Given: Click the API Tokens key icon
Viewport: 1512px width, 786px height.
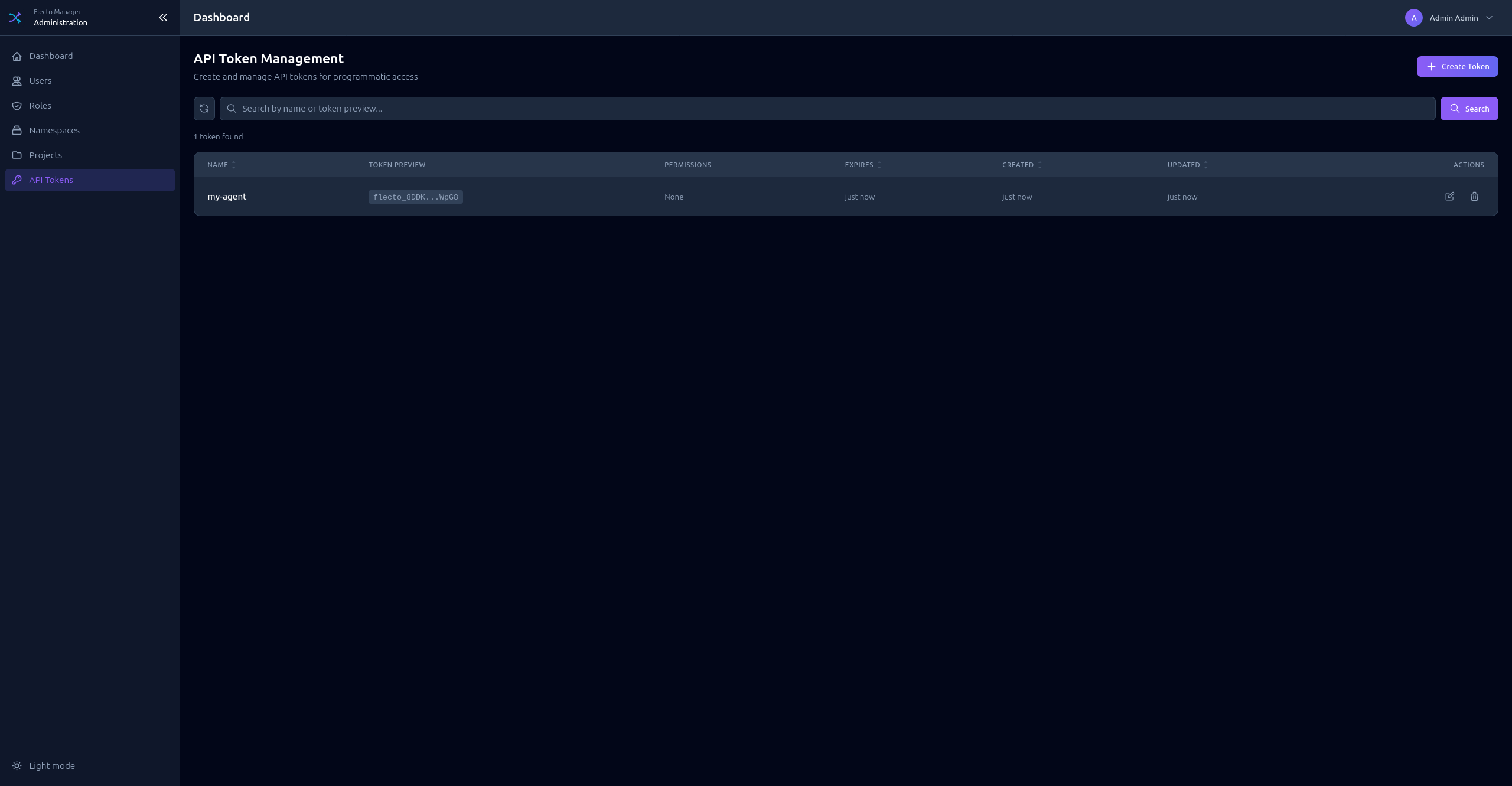Looking at the screenshot, I should point(17,180).
